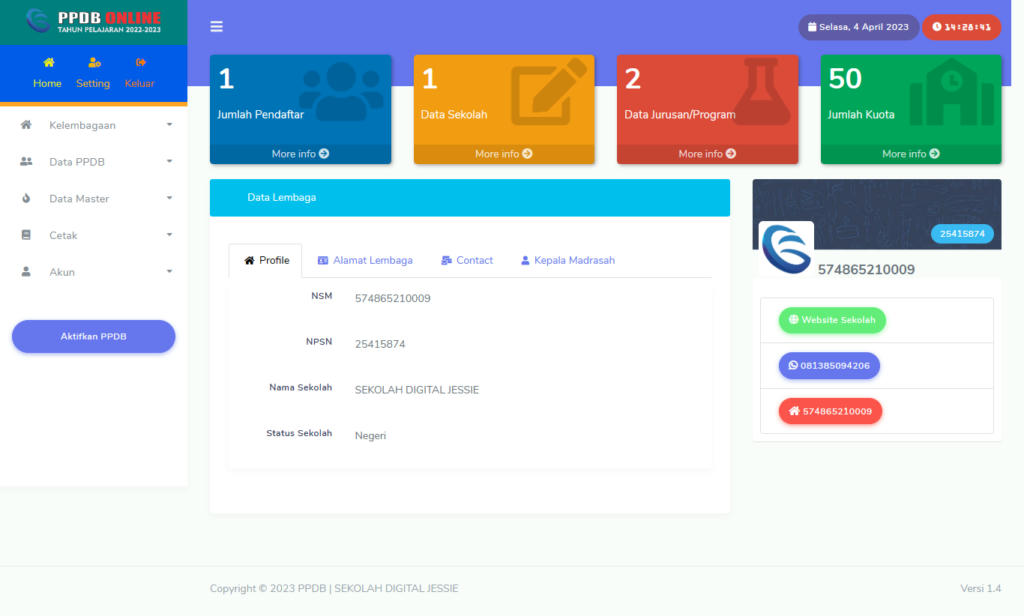Click More info on Jumlah Pendaftar card
This screenshot has height=616, width=1024.
click(x=300, y=154)
